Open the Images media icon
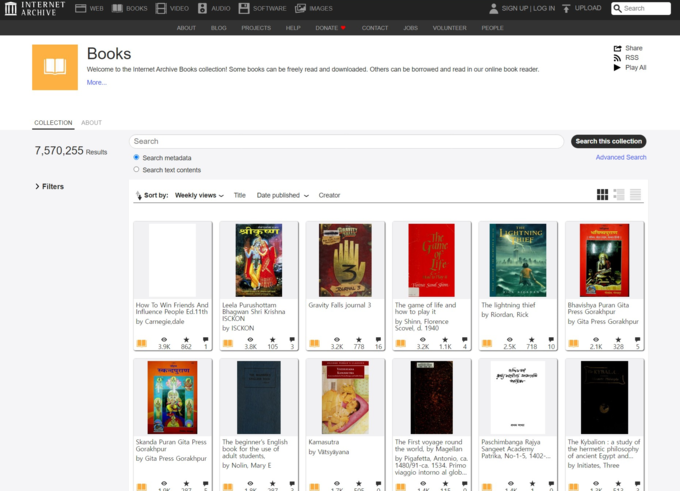The height and width of the screenshot is (491, 680). pos(300,8)
